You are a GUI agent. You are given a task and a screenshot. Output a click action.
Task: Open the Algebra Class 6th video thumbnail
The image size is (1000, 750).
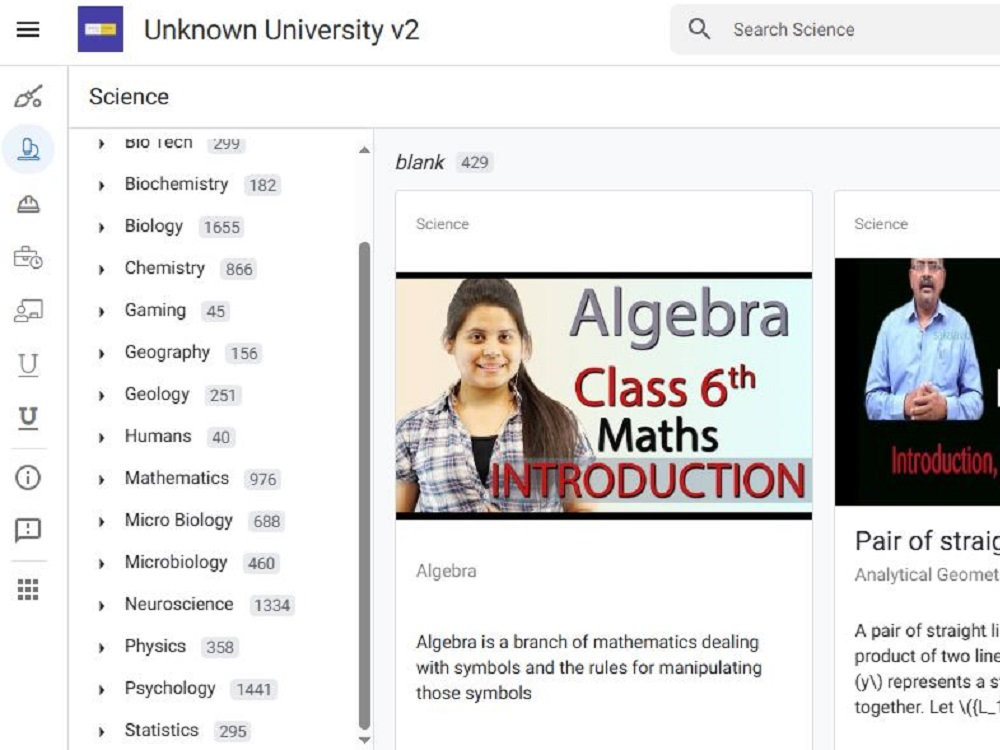click(x=603, y=395)
